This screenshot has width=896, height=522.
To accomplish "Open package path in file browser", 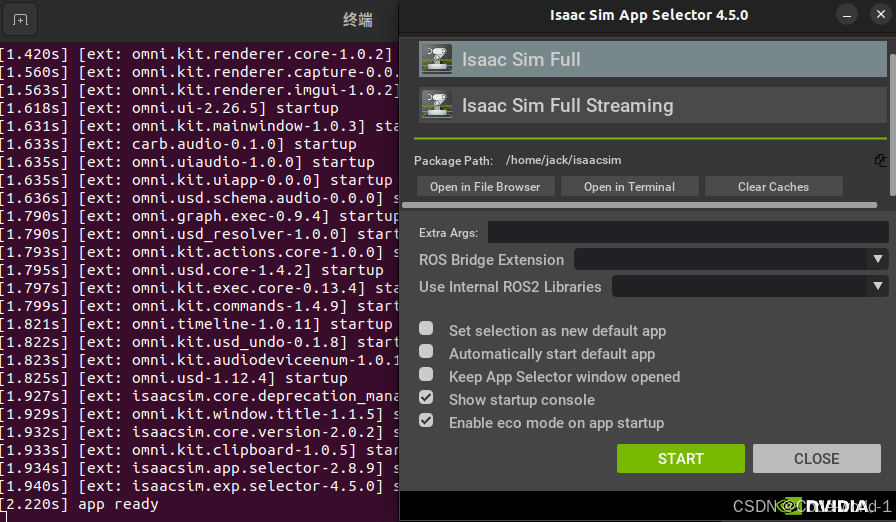I will 485,187.
